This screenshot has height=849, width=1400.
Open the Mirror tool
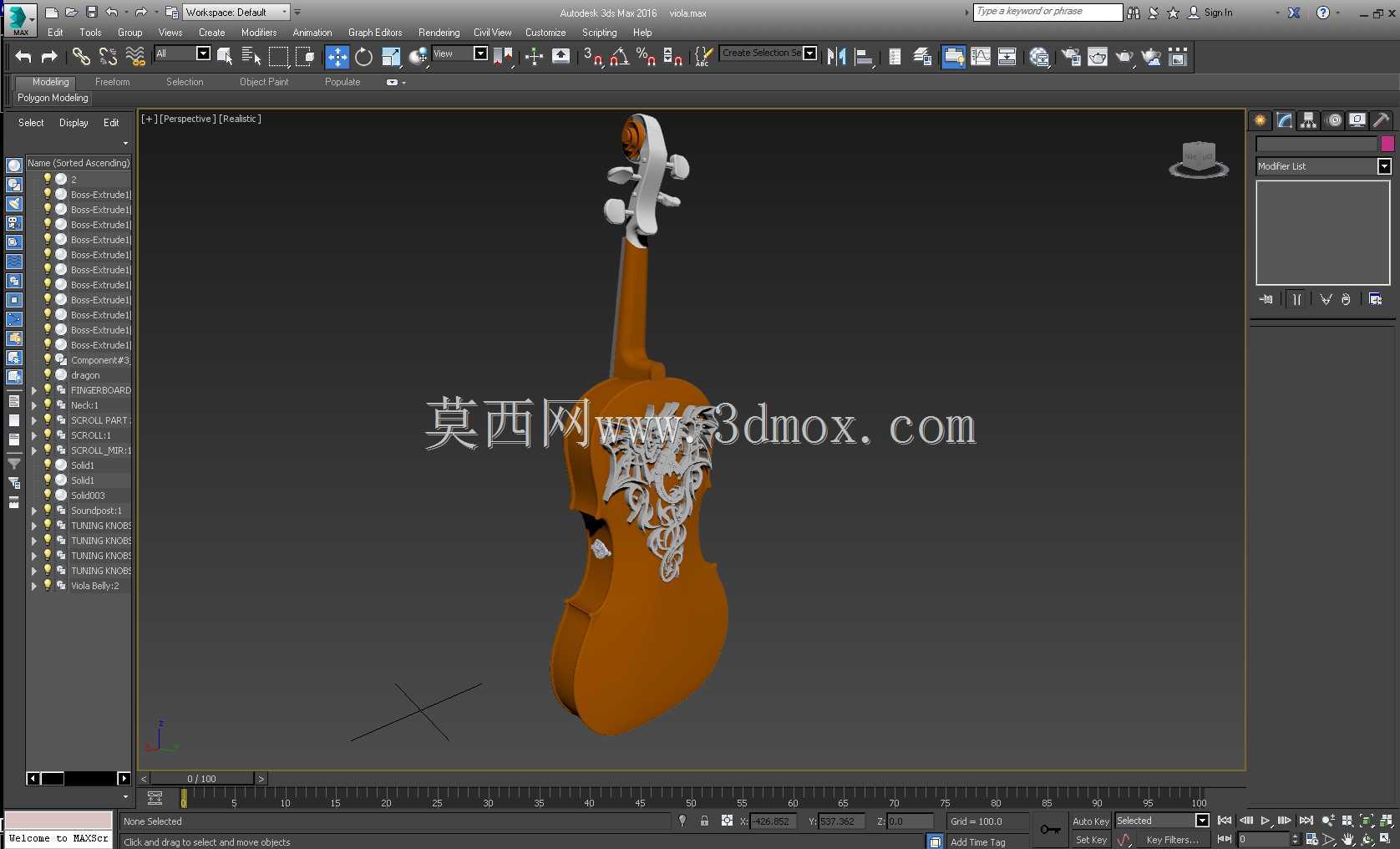tap(836, 56)
